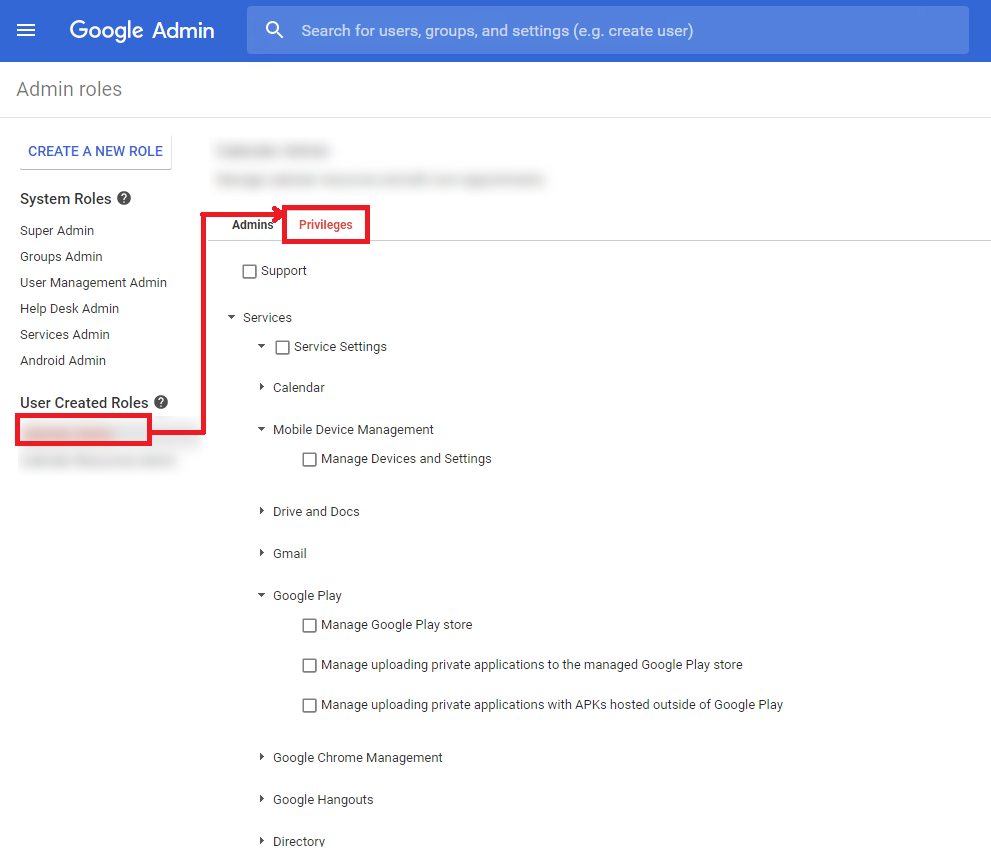
Task: Click the User Created Roles help icon
Action: point(161,402)
